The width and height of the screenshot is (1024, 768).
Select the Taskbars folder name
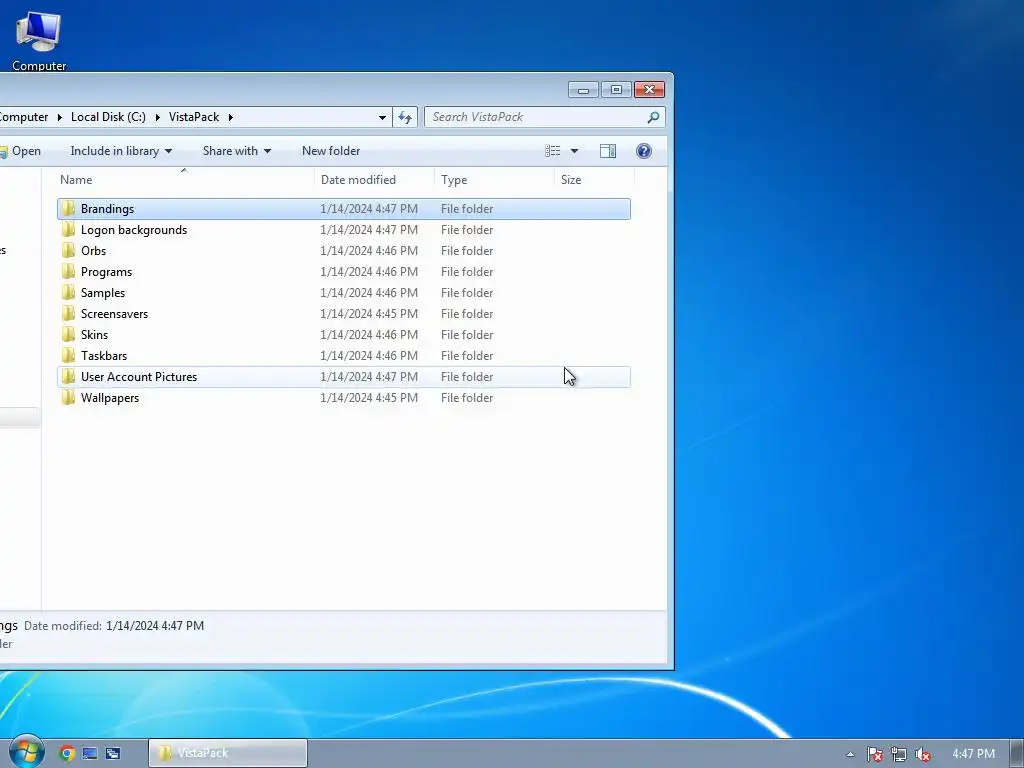104,355
